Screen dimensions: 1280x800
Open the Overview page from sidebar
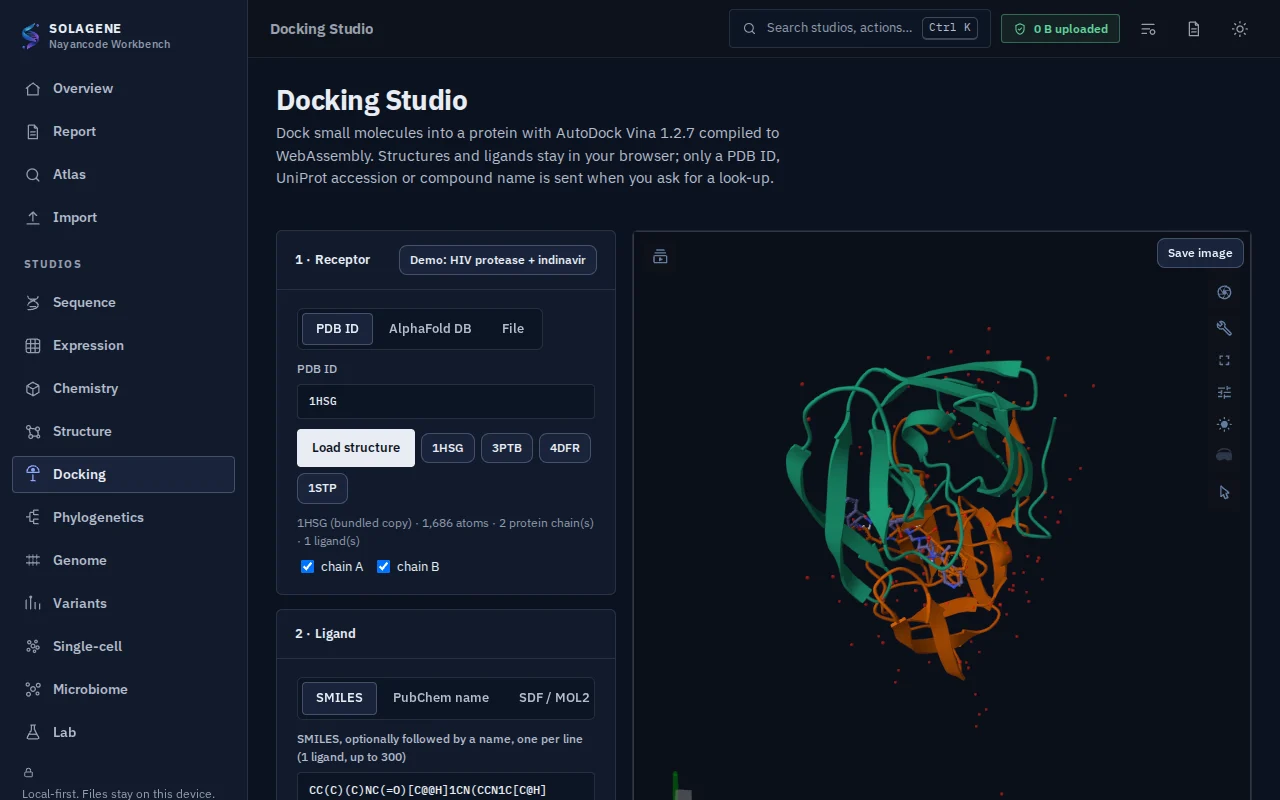[x=123, y=88]
